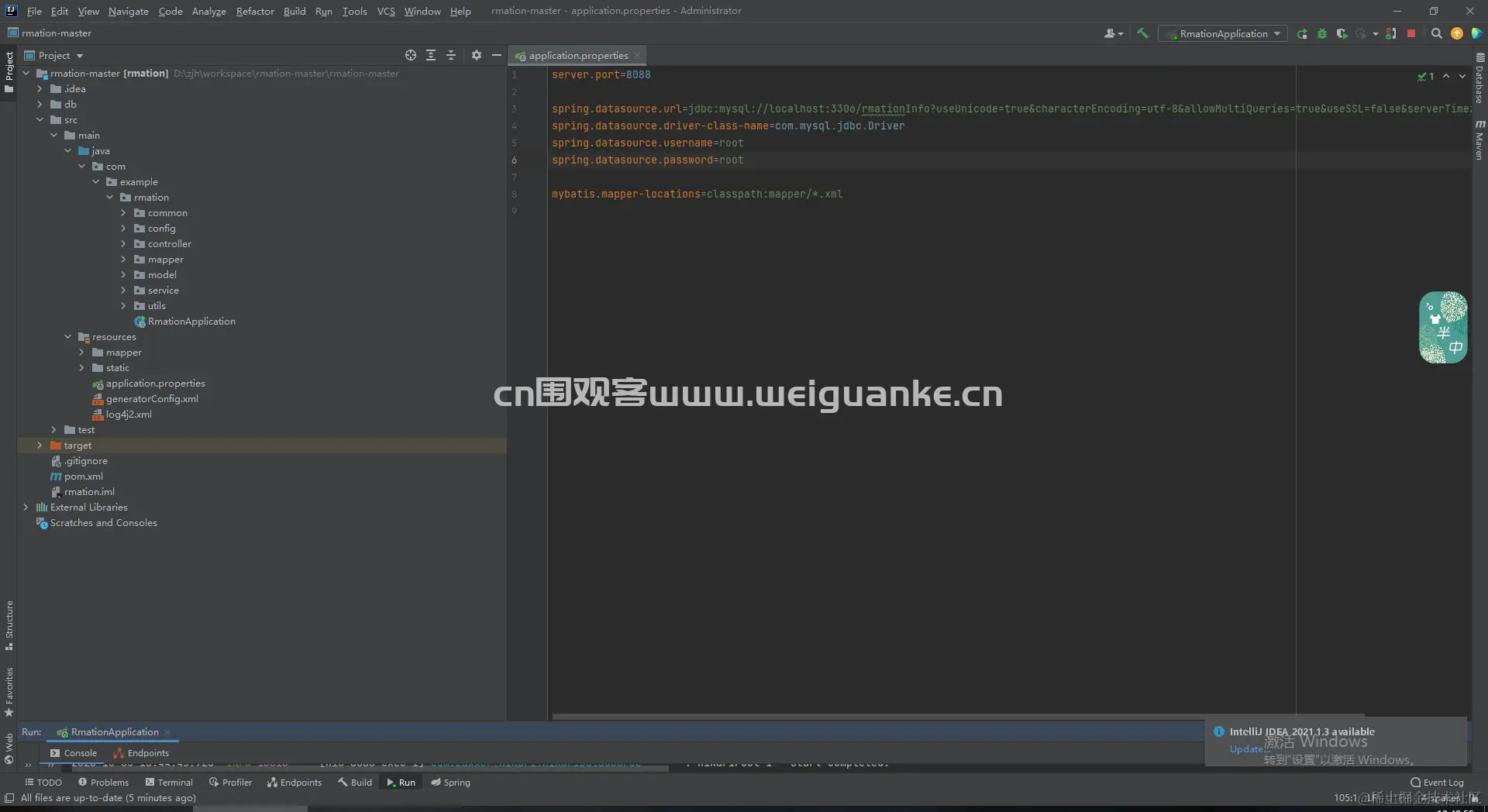Viewport: 1488px width, 812px height.
Task: Toggle tool window bars icon in status bar
Action: (x=9, y=797)
